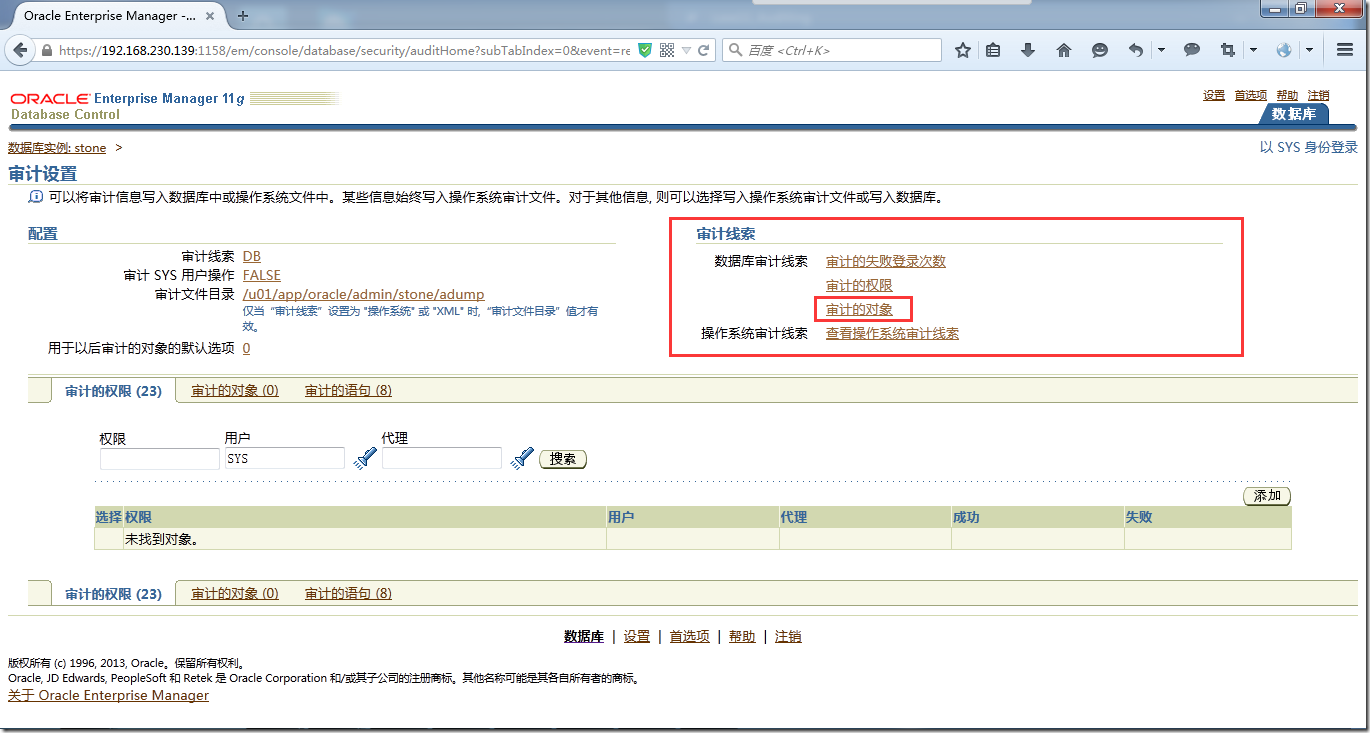This screenshot has height=733, width=1370.
Task: Open 审计的权限 link under 审计线索
Action: point(859,285)
